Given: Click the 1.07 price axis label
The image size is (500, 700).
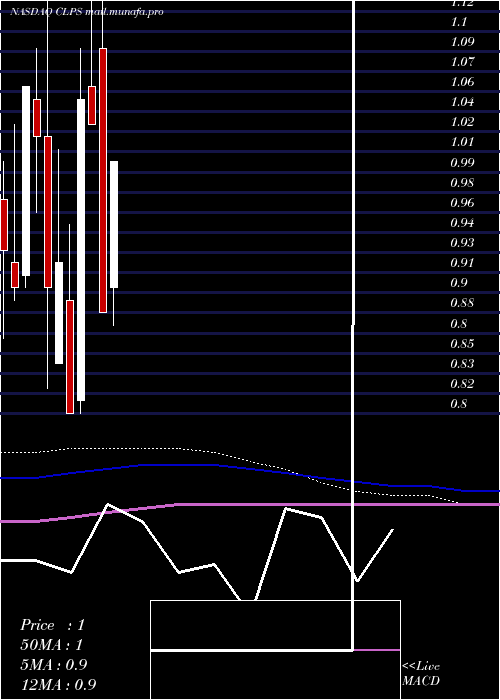Looking at the screenshot, I should pyautogui.click(x=463, y=62).
